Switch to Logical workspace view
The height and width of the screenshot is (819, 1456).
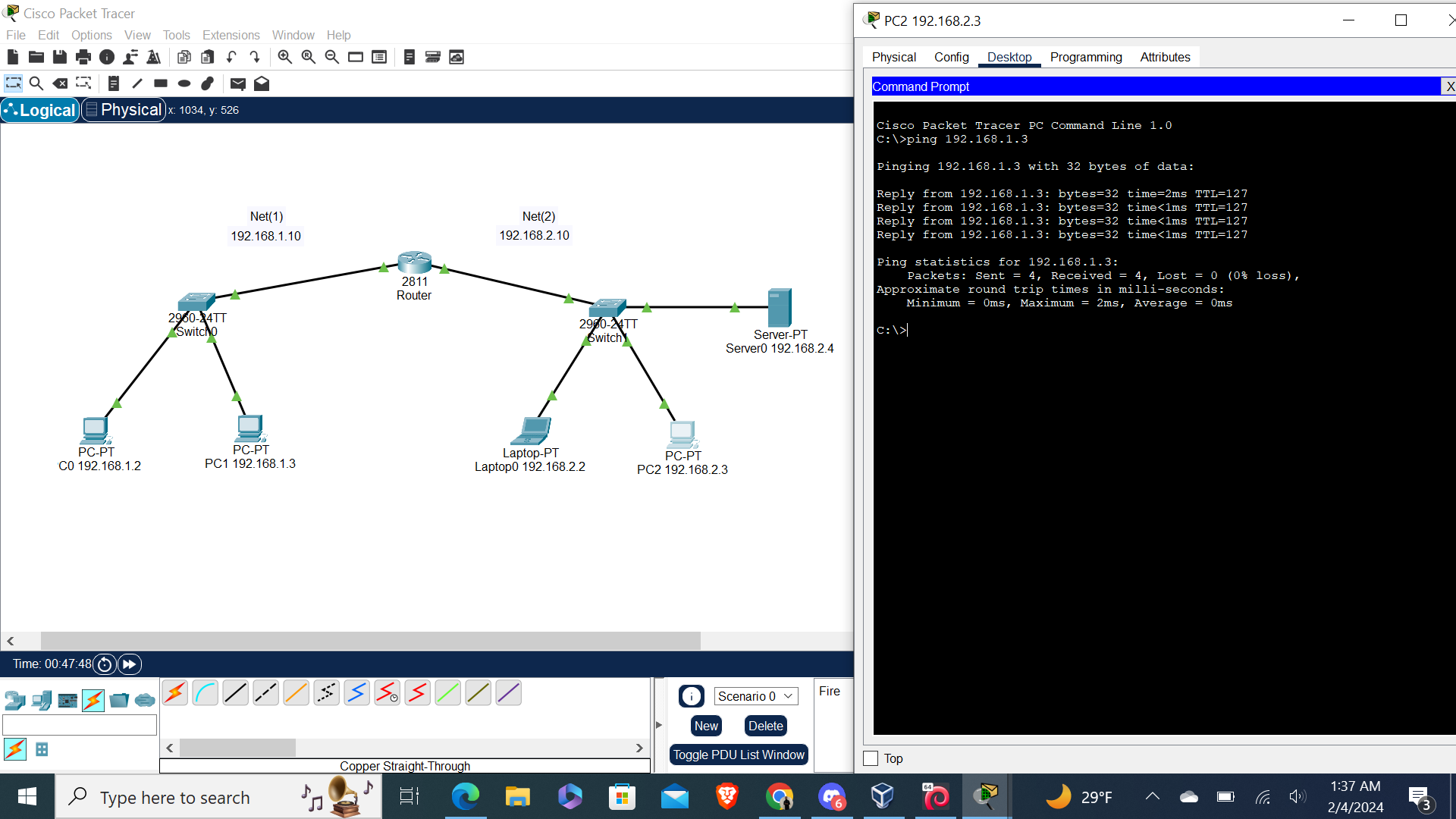tap(40, 110)
